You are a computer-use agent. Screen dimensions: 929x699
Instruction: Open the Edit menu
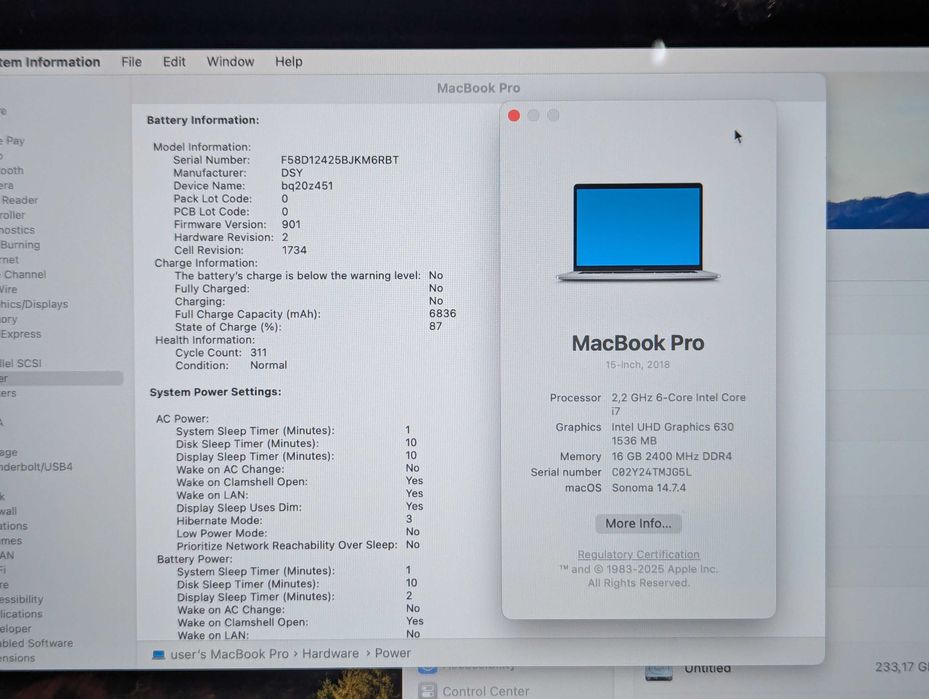tap(174, 62)
